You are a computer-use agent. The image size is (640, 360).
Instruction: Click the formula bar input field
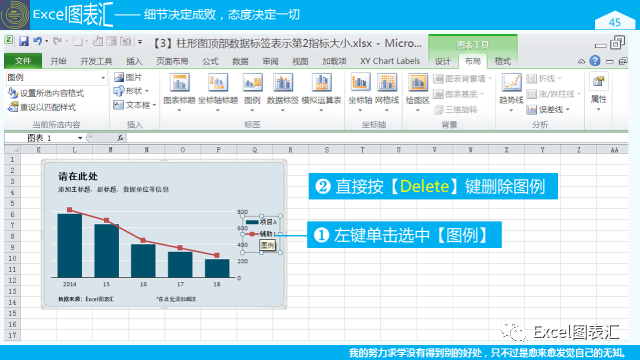(x=376, y=138)
